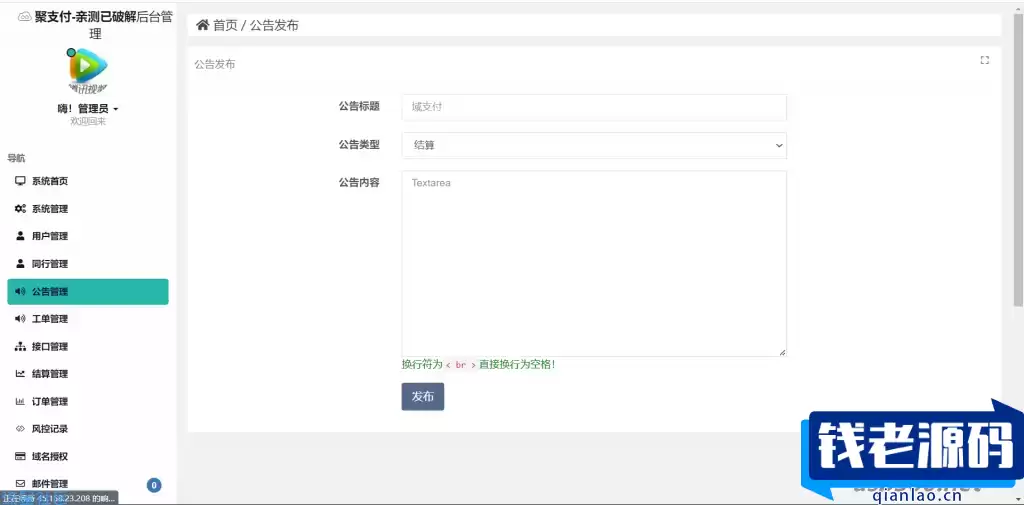Click the 发布 publish button
Viewport: 1024px width, 505px height.
point(423,397)
